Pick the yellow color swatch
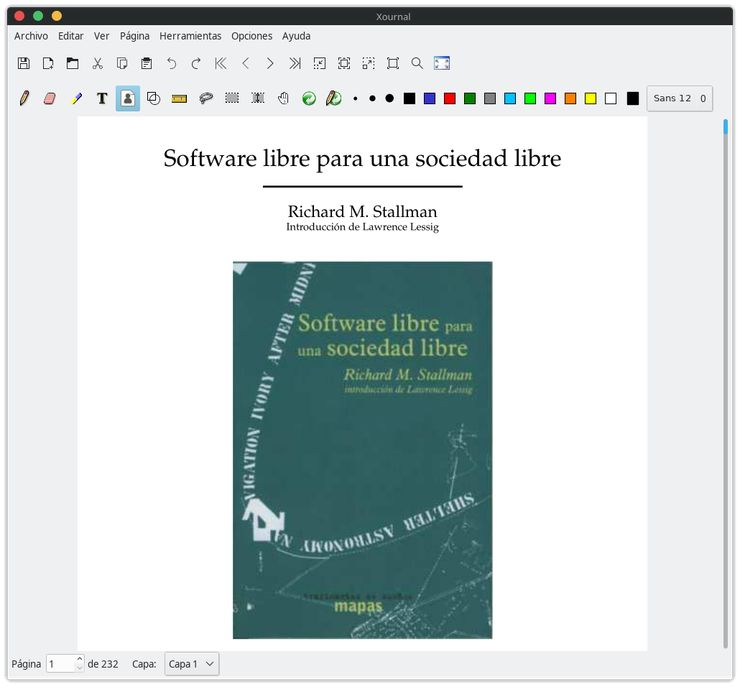Screen dimensions: 740x687 pyautogui.click(x=590, y=98)
